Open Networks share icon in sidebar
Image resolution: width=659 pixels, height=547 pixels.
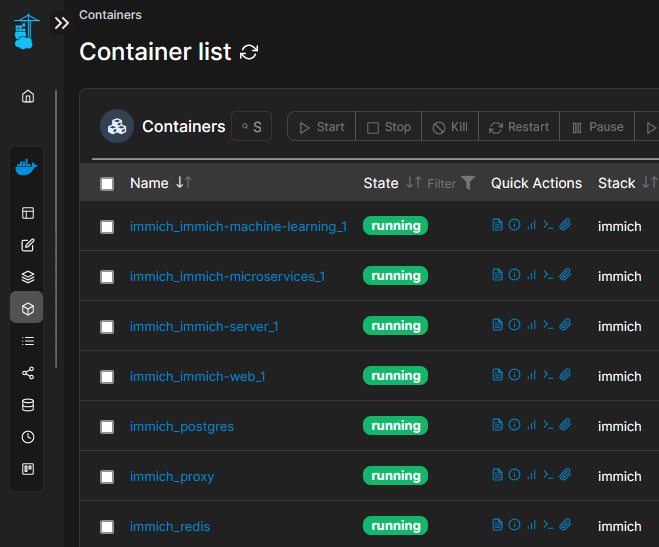[28, 373]
